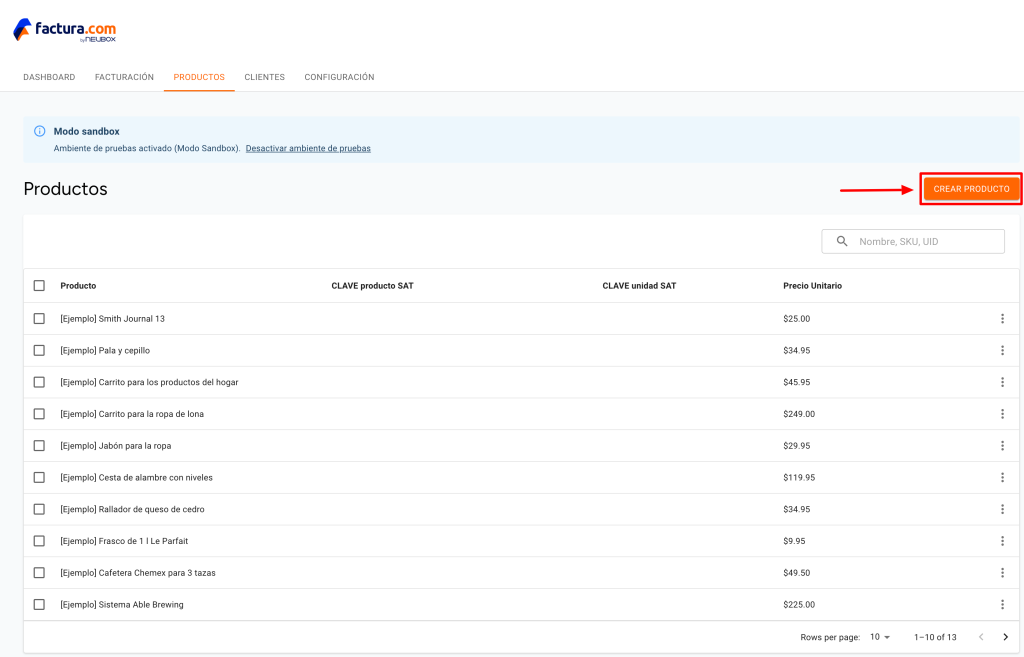The height and width of the screenshot is (657, 1024).
Task: Toggle the select-all products checkbox
Action: (x=39, y=285)
